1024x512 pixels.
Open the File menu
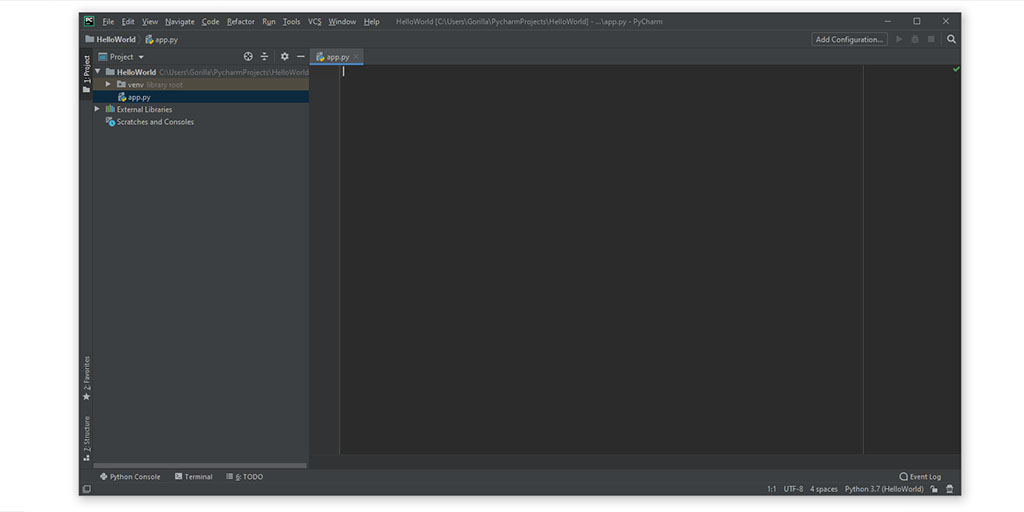(x=108, y=22)
